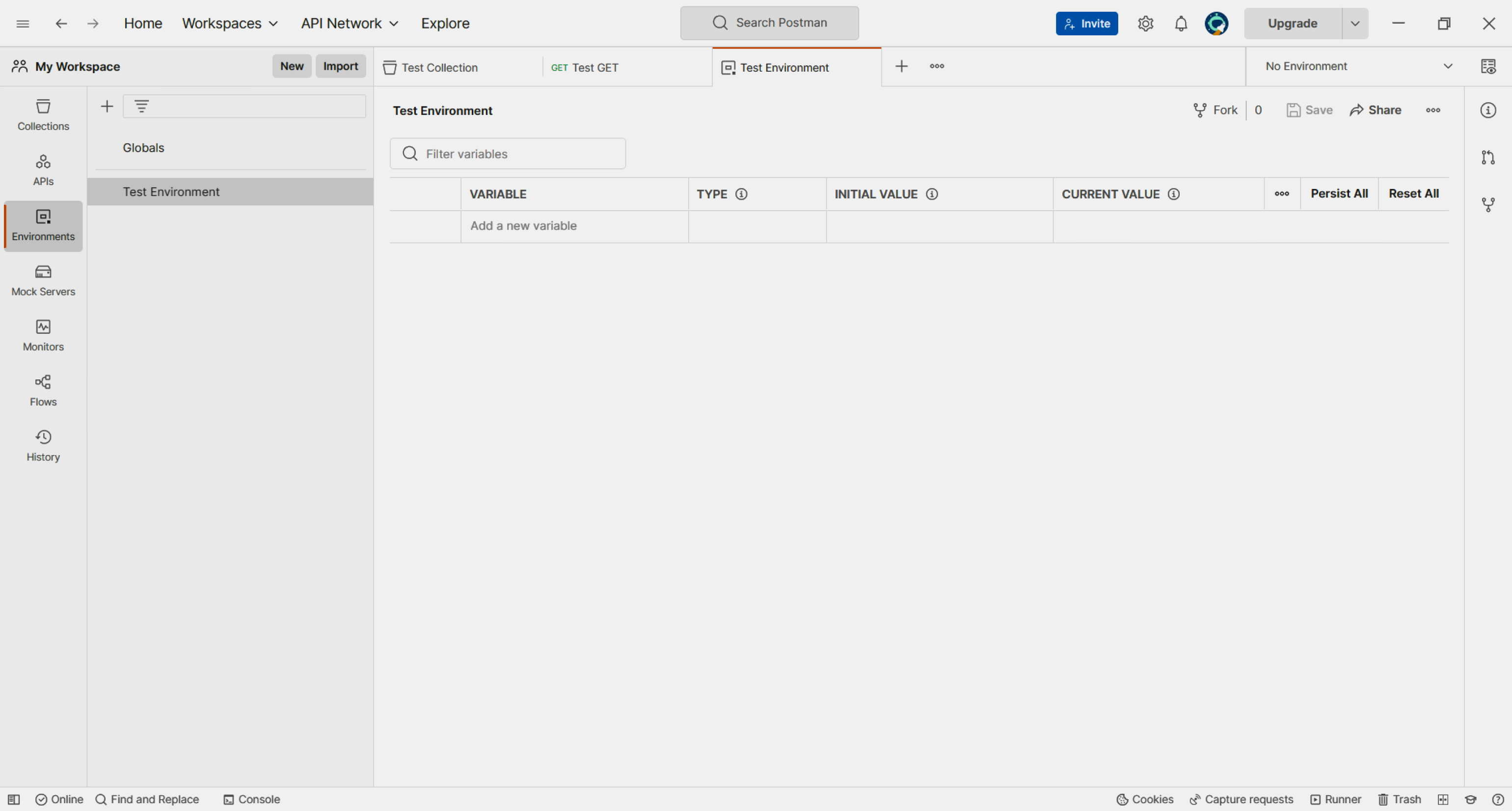Expand the Workspaces dropdown menu
1512x811 pixels.
click(x=230, y=24)
